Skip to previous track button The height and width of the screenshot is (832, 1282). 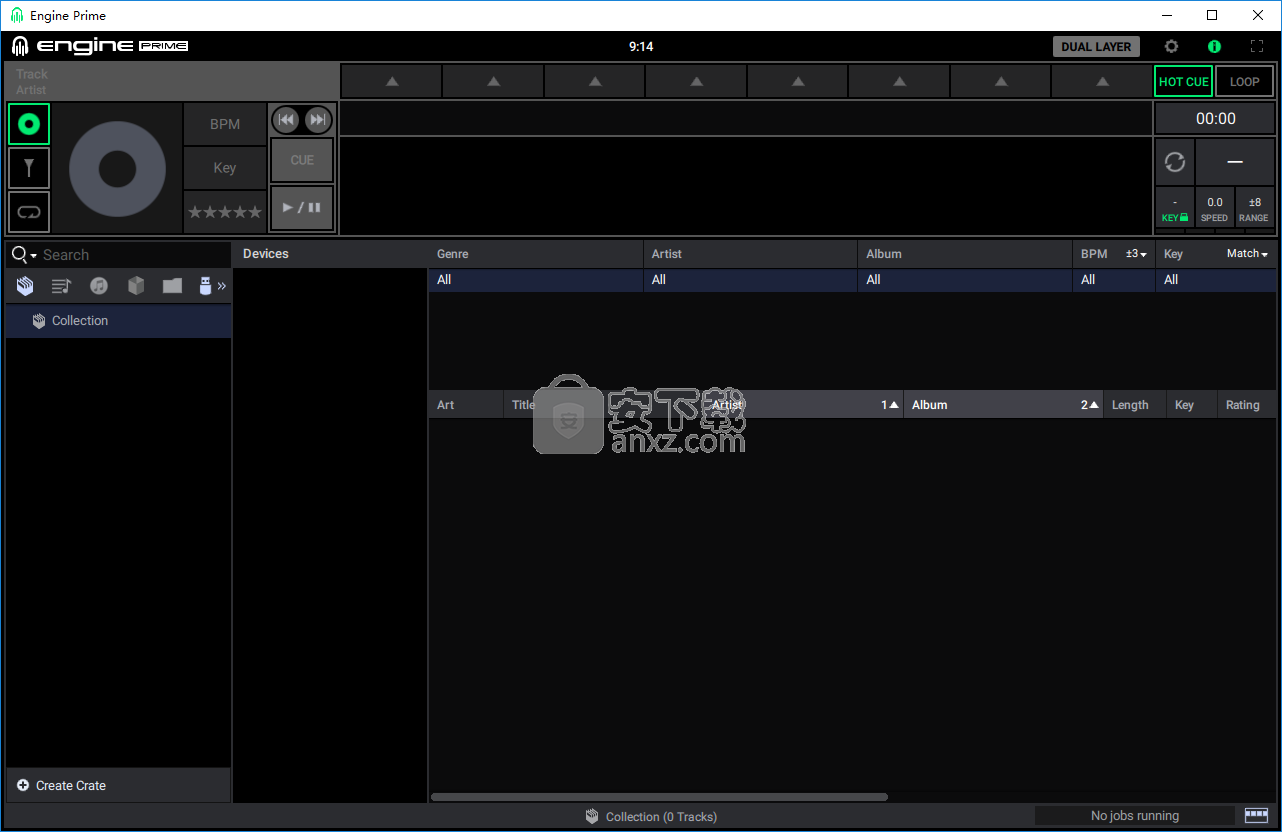(287, 120)
